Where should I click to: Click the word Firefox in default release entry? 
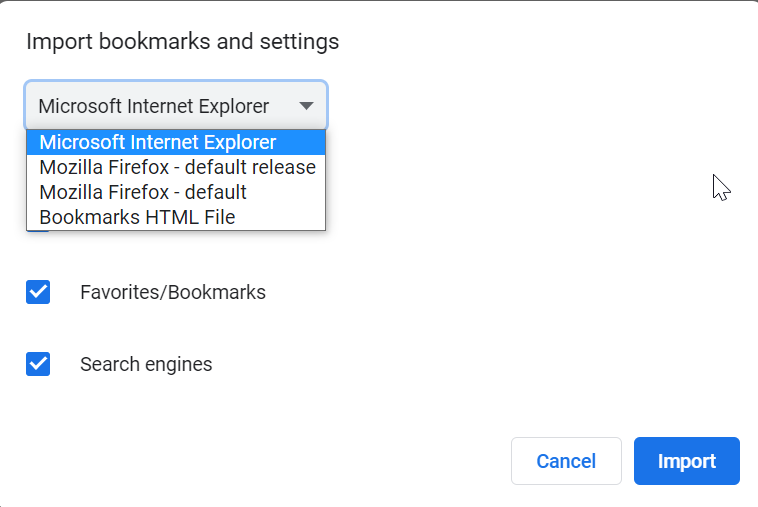(x=140, y=167)
